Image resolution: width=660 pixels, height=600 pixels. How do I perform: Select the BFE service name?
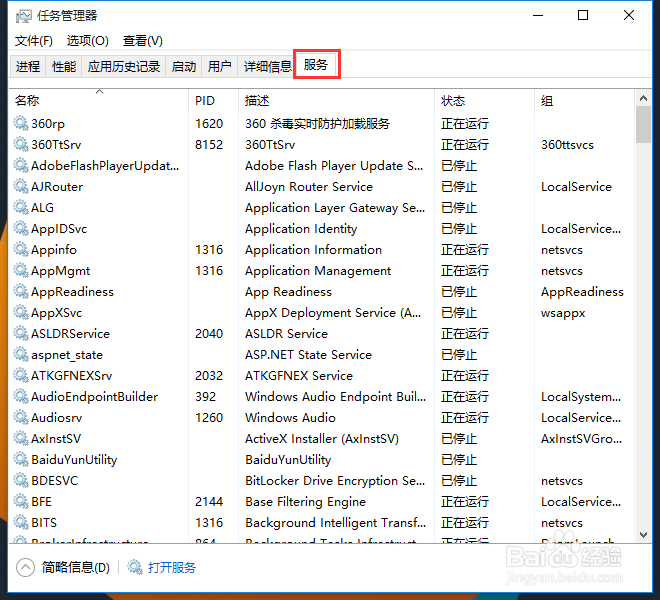[41, 501]
